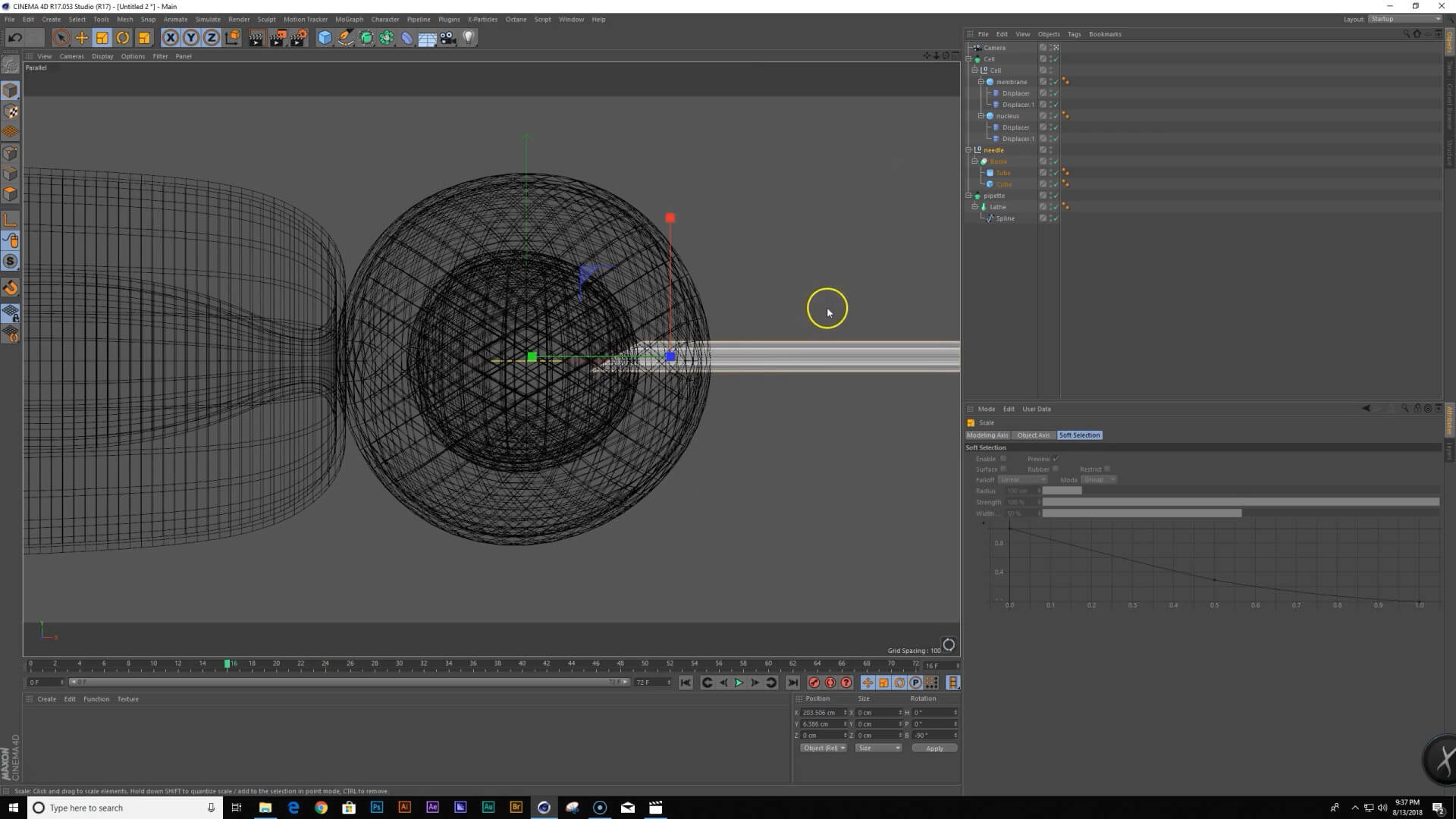Open Edit Render Settings icon
This screenshot has height=819, width=1456.
[299, 38]
